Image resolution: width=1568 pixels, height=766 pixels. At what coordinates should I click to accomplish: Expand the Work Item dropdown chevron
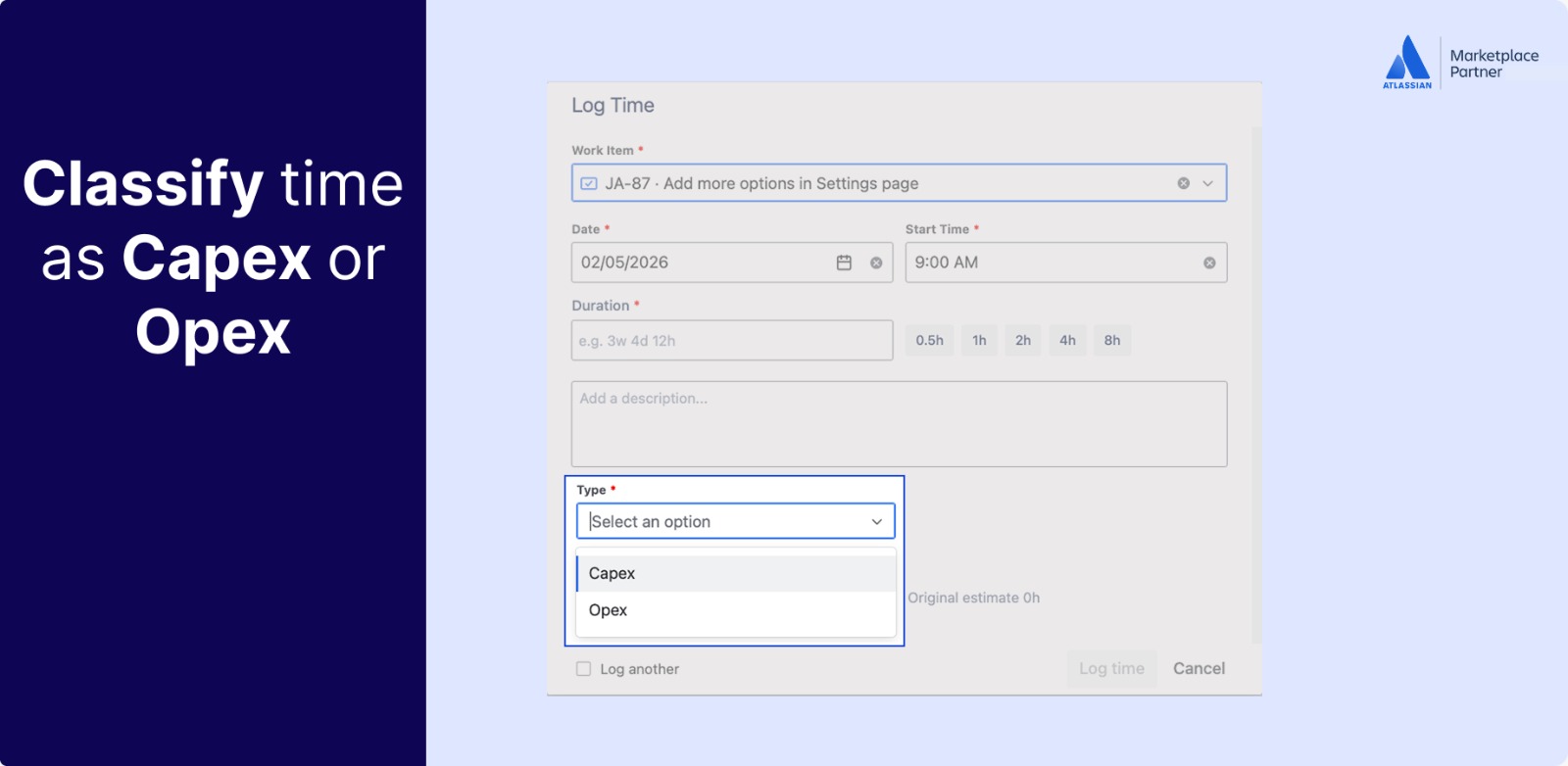[1207, 183]
